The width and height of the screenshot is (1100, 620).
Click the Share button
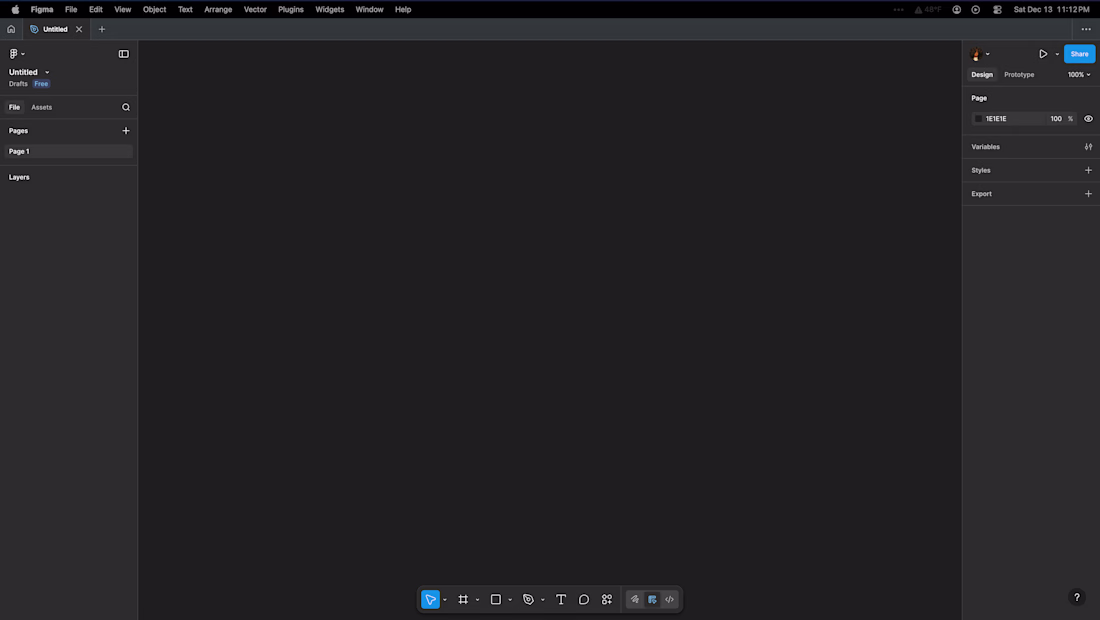(1079, 54)
